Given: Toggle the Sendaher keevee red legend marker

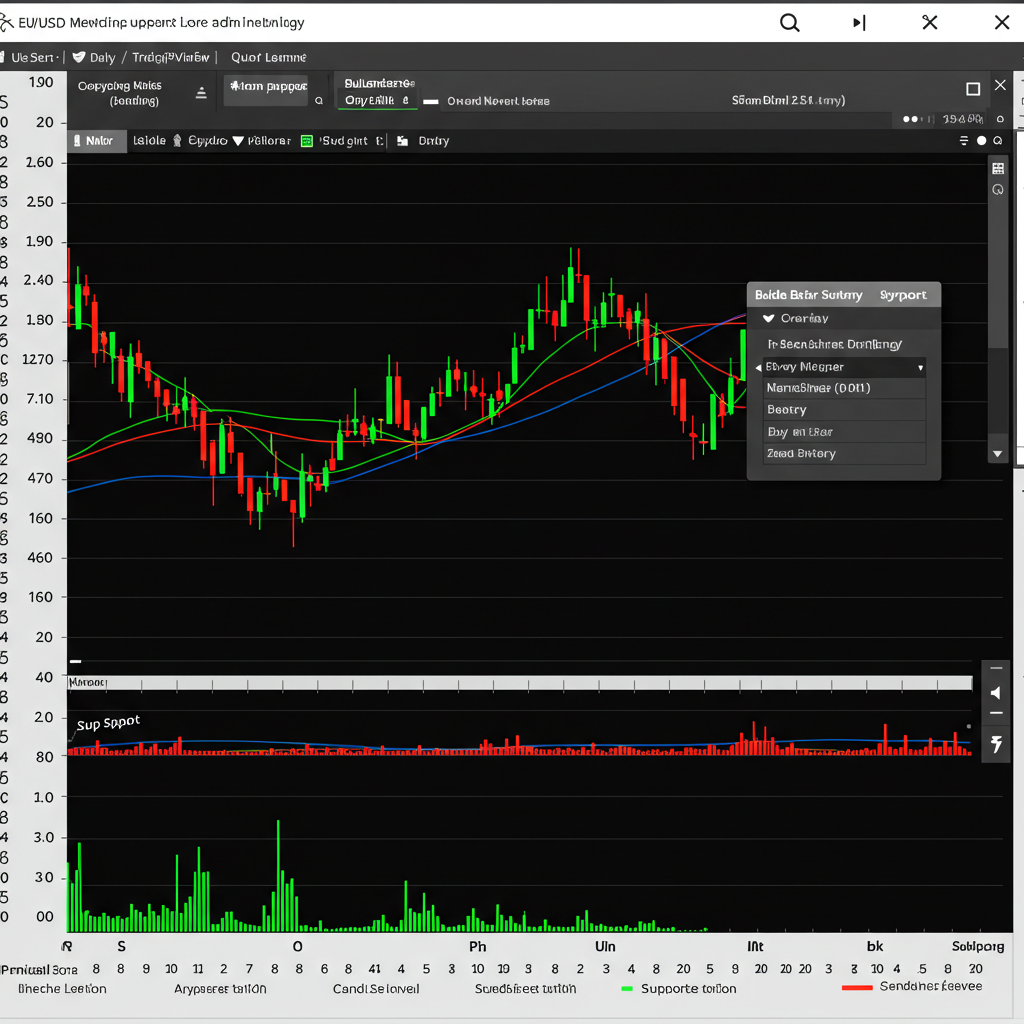Looking at the screenshot, I should pyautogui.click(x=857, y=987).
